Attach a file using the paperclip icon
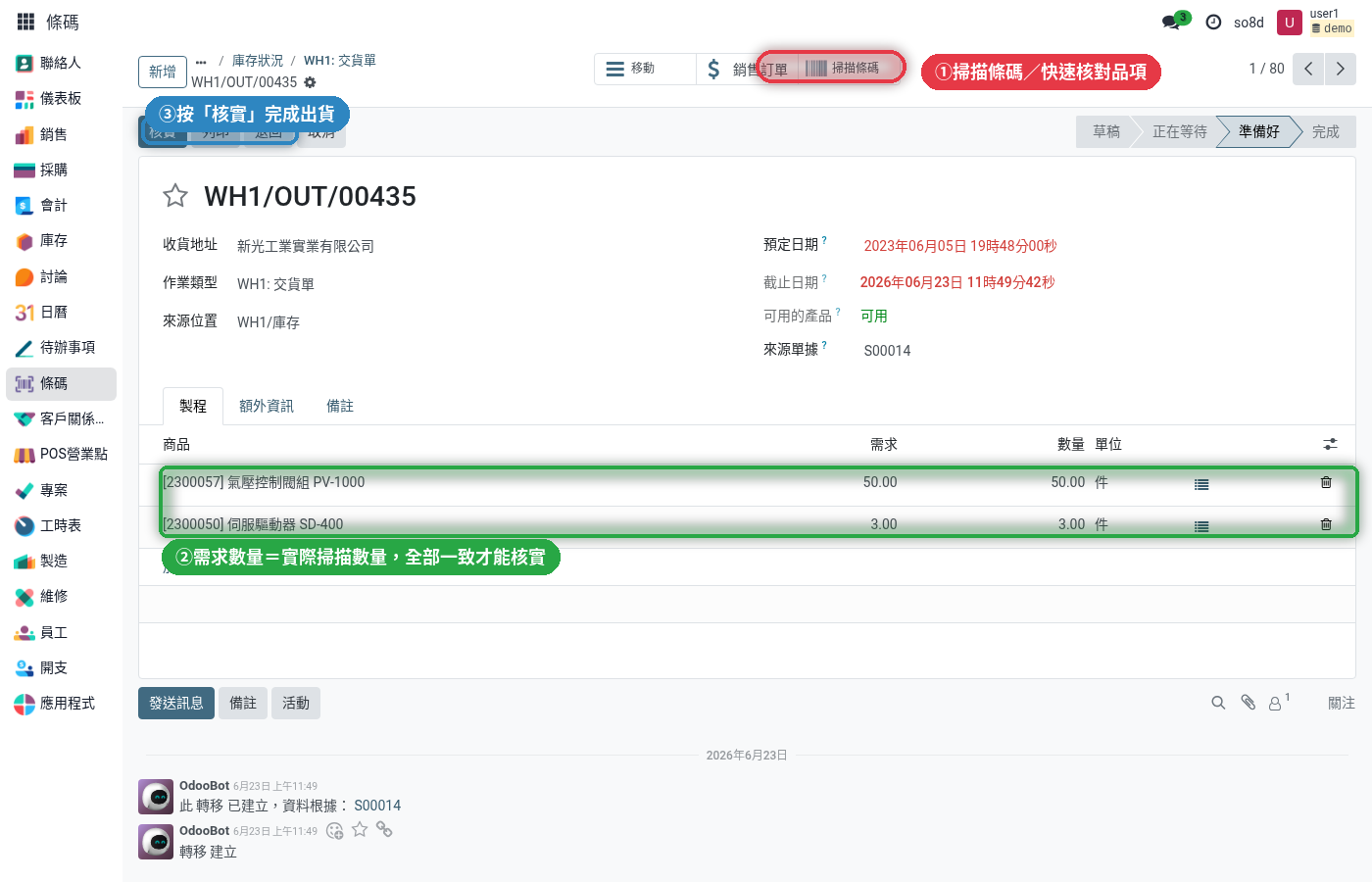Image resolution: width=1372 pixels, height=882 pixels. [x=1248, y=703]
